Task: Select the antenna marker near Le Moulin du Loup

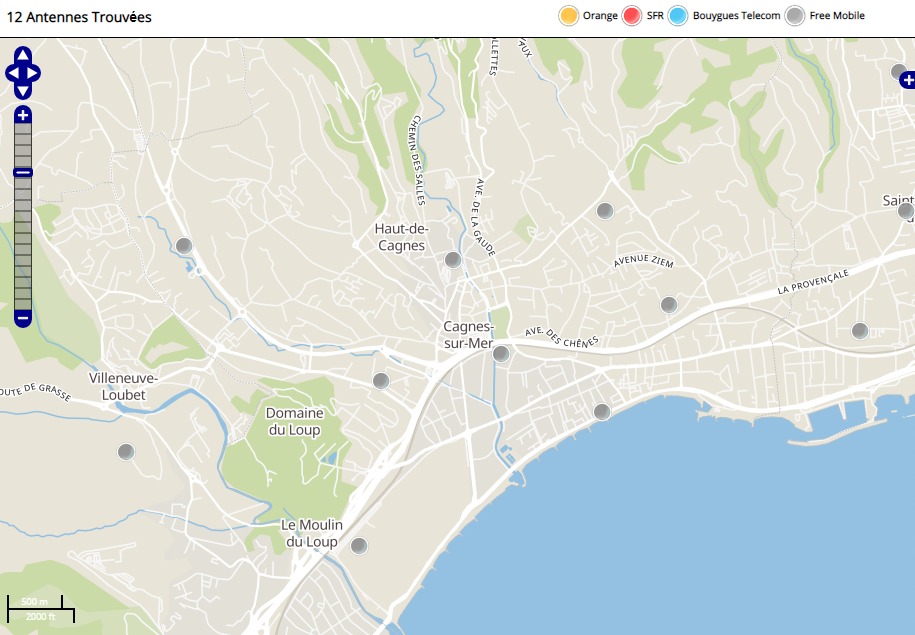Action: click(359, 546)
